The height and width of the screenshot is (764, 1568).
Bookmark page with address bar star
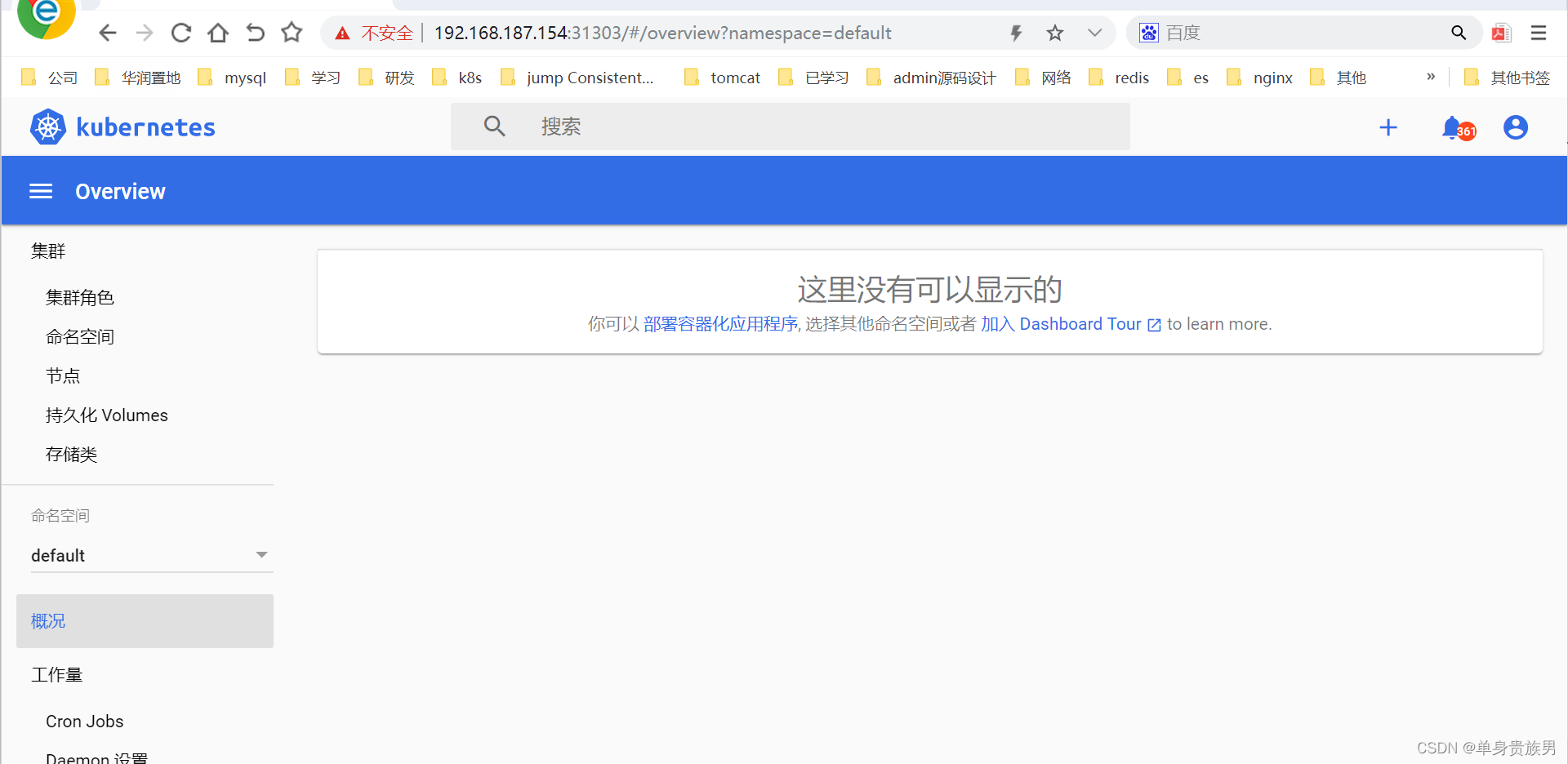pos(1055,33)
